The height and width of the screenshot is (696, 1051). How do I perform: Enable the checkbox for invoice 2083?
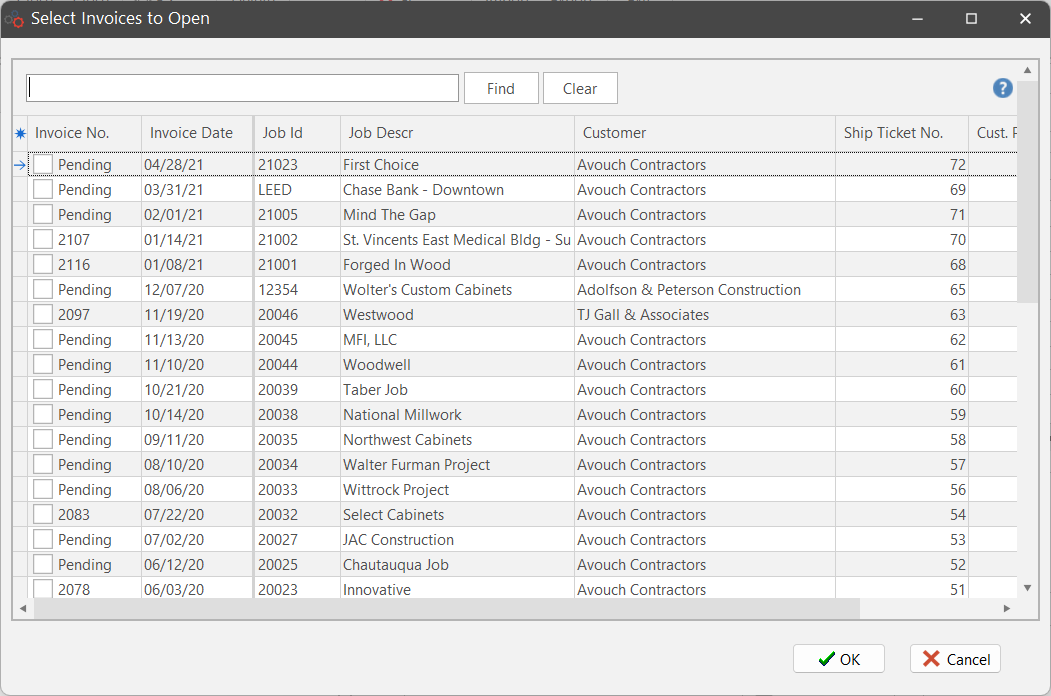click(x=43, y=515)
